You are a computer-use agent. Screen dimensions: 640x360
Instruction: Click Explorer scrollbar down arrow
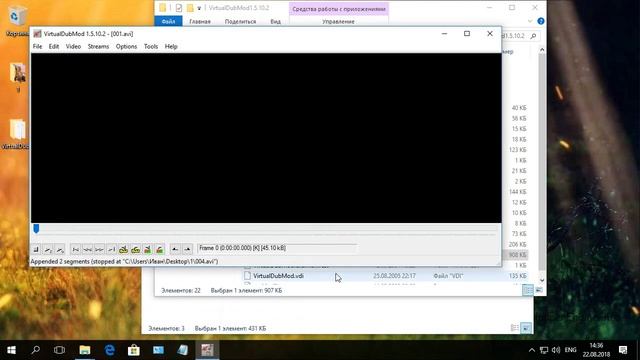[x=542, y=280]
